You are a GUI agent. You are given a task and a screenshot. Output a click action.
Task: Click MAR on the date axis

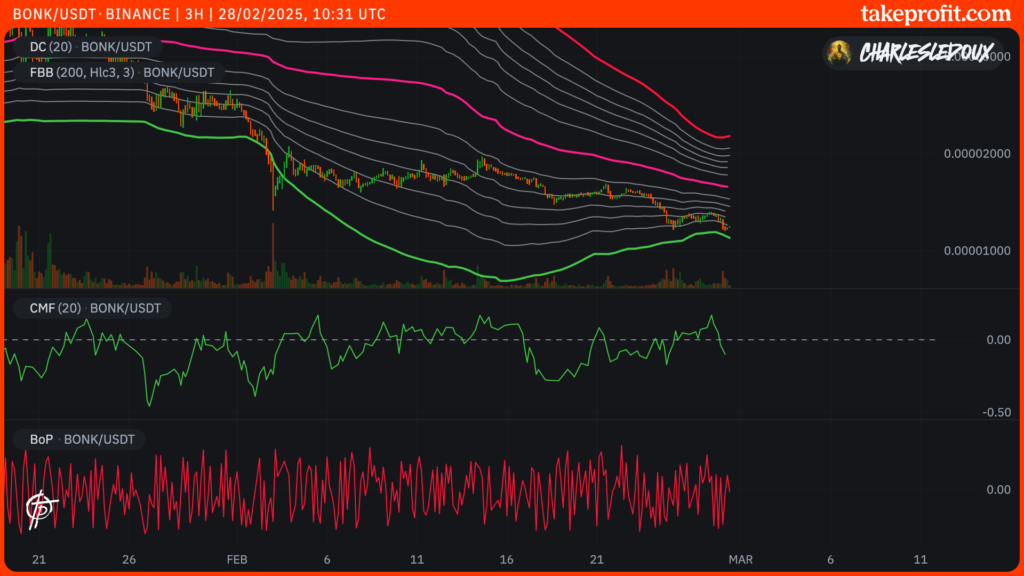click(x=742, y=560)
